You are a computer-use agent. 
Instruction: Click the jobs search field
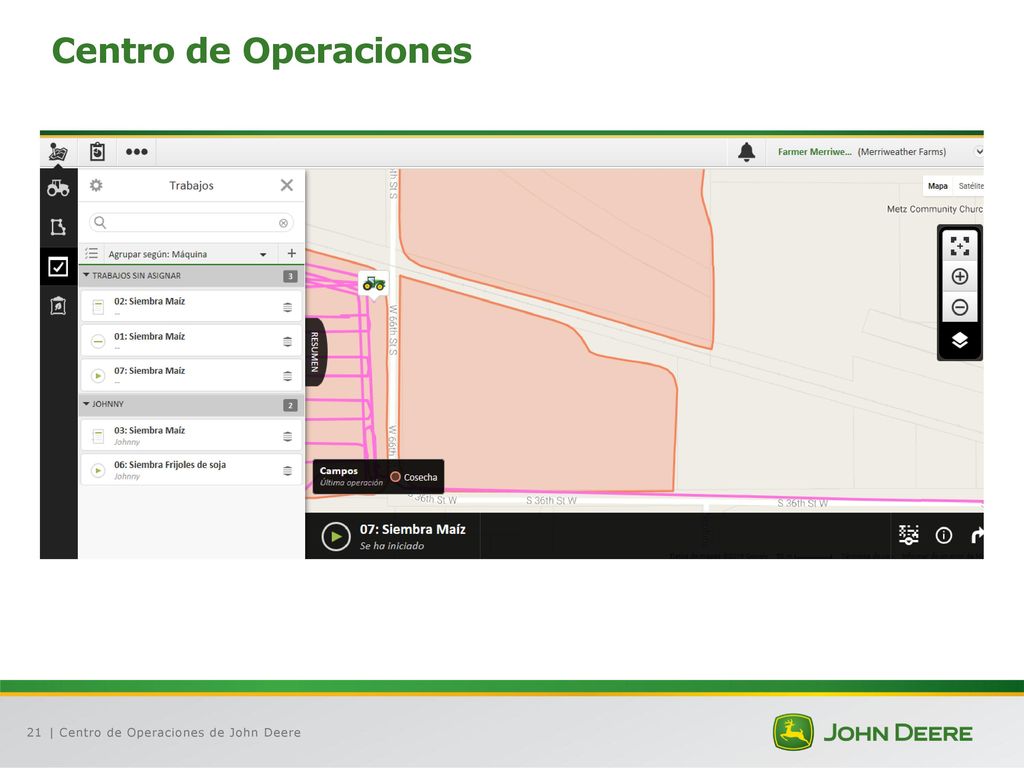click(x=191, y=223)
